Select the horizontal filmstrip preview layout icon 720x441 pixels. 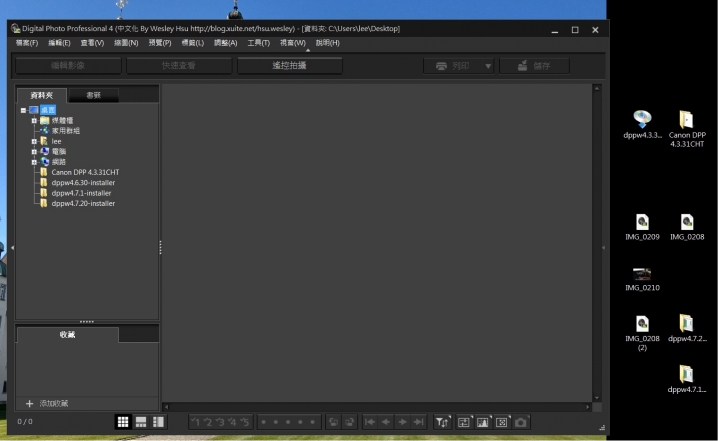(141, 422)
